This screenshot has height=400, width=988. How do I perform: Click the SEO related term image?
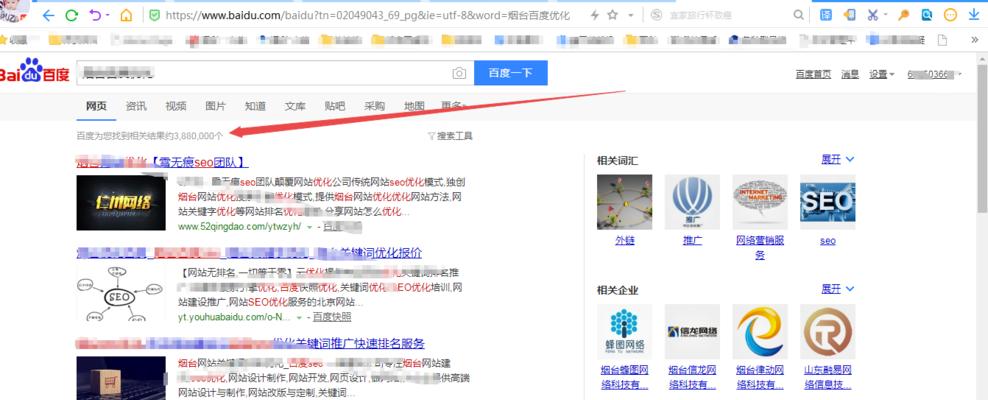pyautogui.click(x=827, y=202)
